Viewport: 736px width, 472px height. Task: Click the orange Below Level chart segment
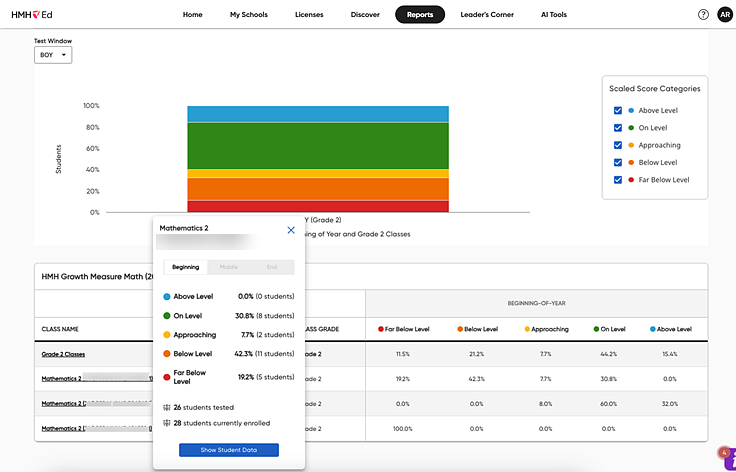pyautogui.click(x=318, y=189)
